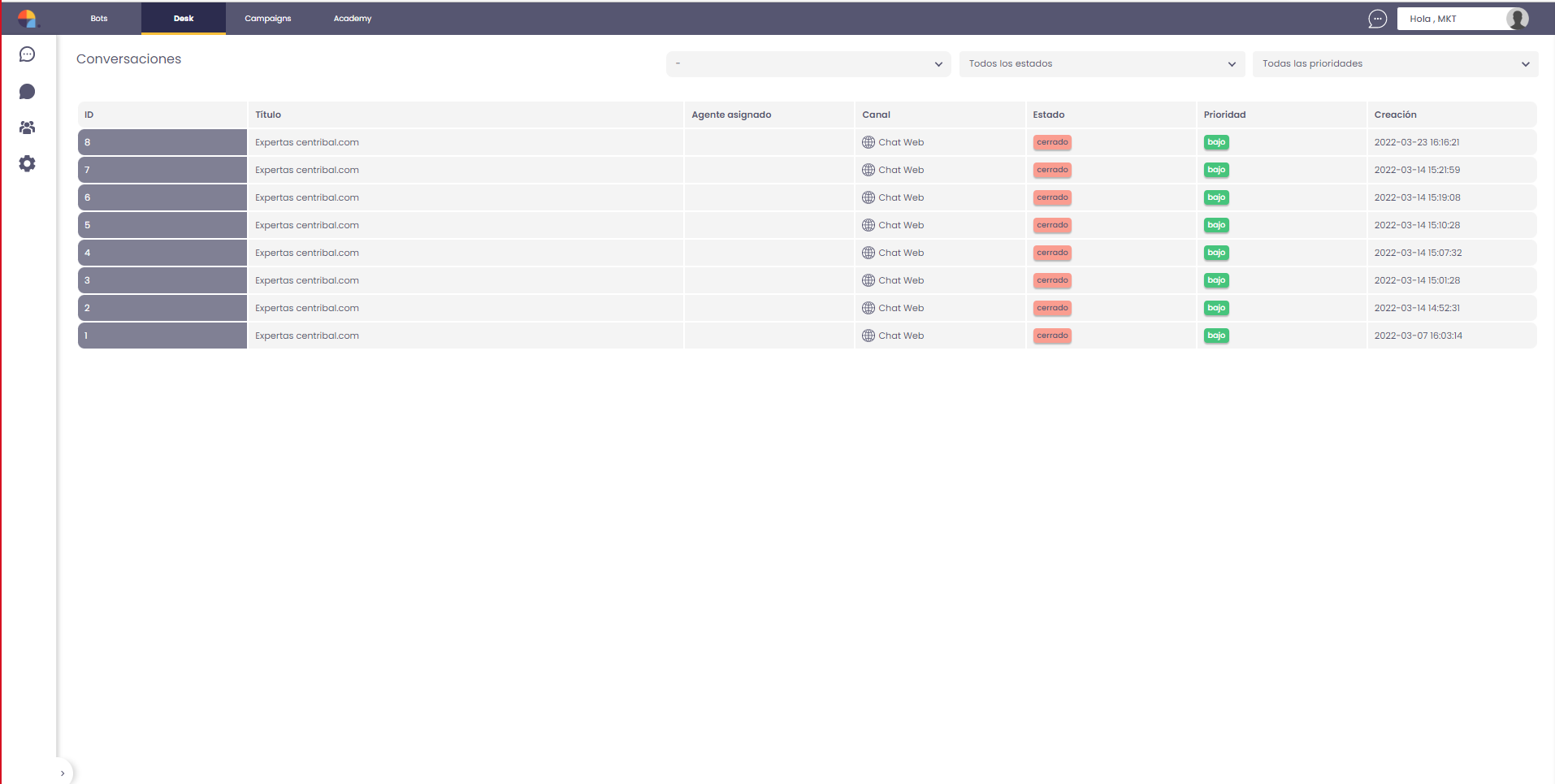The width and height of the screenshot is (1555, 784).
Task: Open the settings gear sidebar icon
Action: (27, 163)
